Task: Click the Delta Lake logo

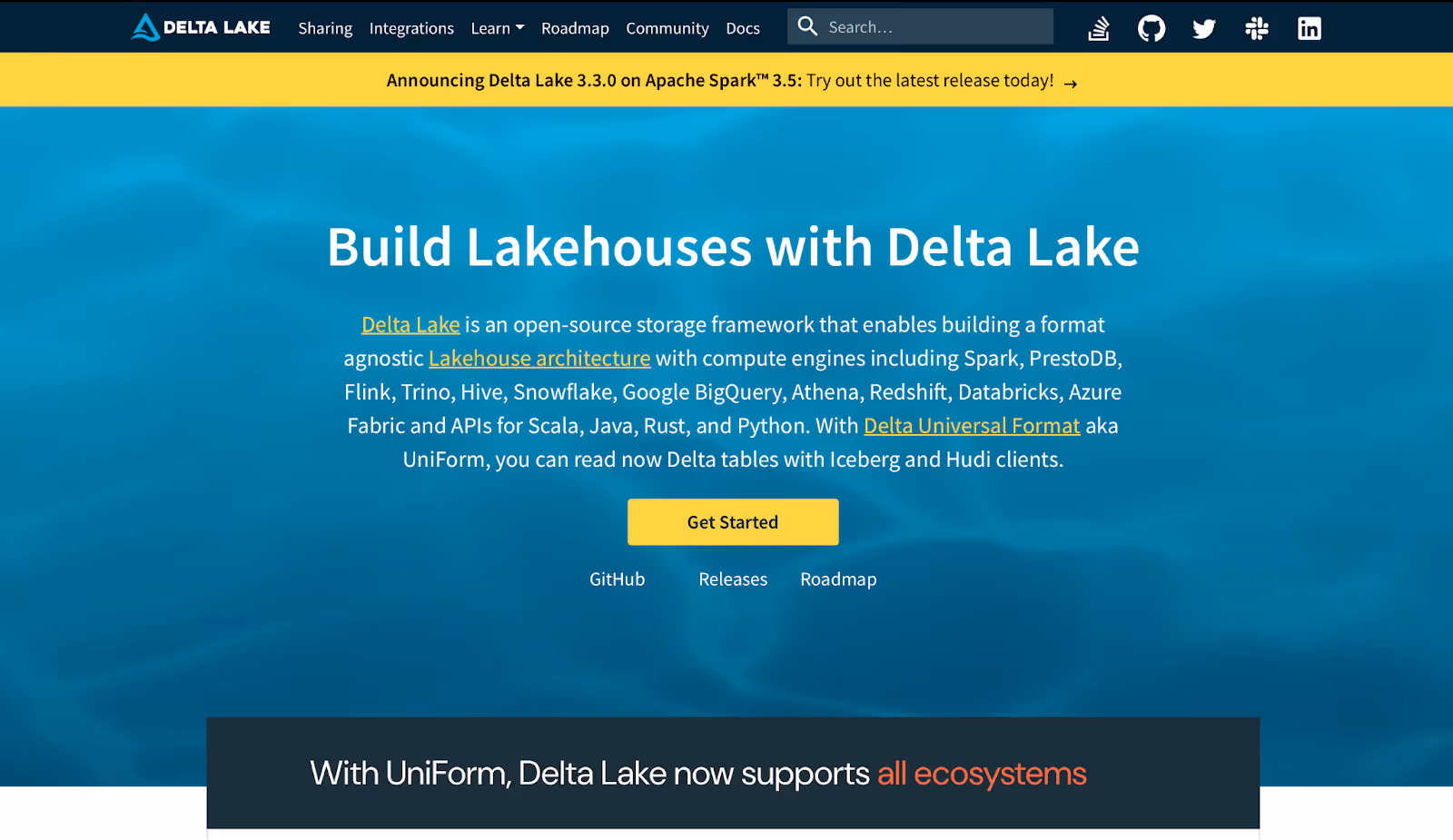Action: (200, 26)
